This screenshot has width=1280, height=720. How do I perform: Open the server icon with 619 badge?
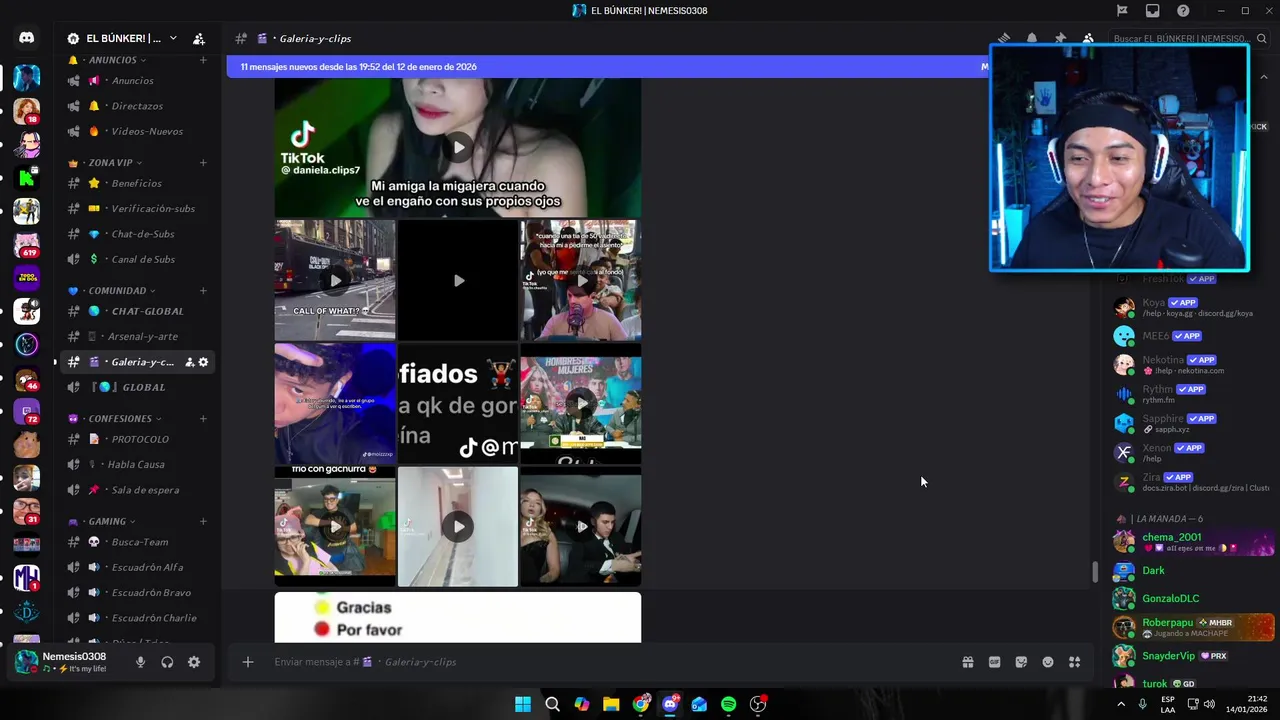click(x=27, y=245)
